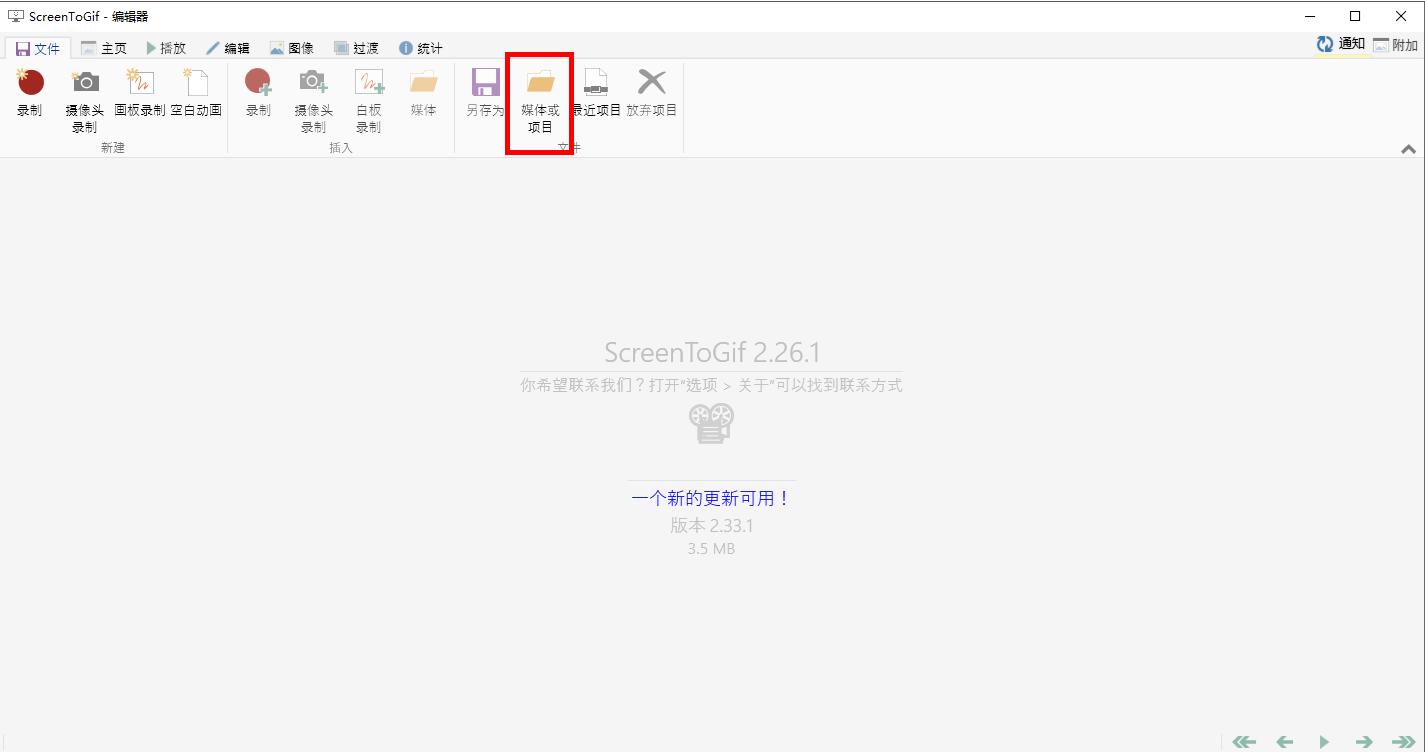The height and width of the screenshot is (752, 1425).
Task: Insert a new recording (插入 录制)
Action: (x=257, y=95)
